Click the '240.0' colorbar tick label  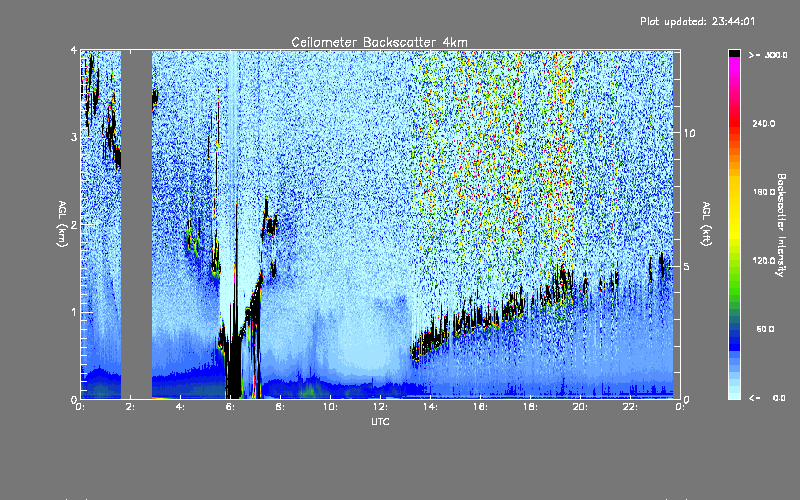[764, 123]
